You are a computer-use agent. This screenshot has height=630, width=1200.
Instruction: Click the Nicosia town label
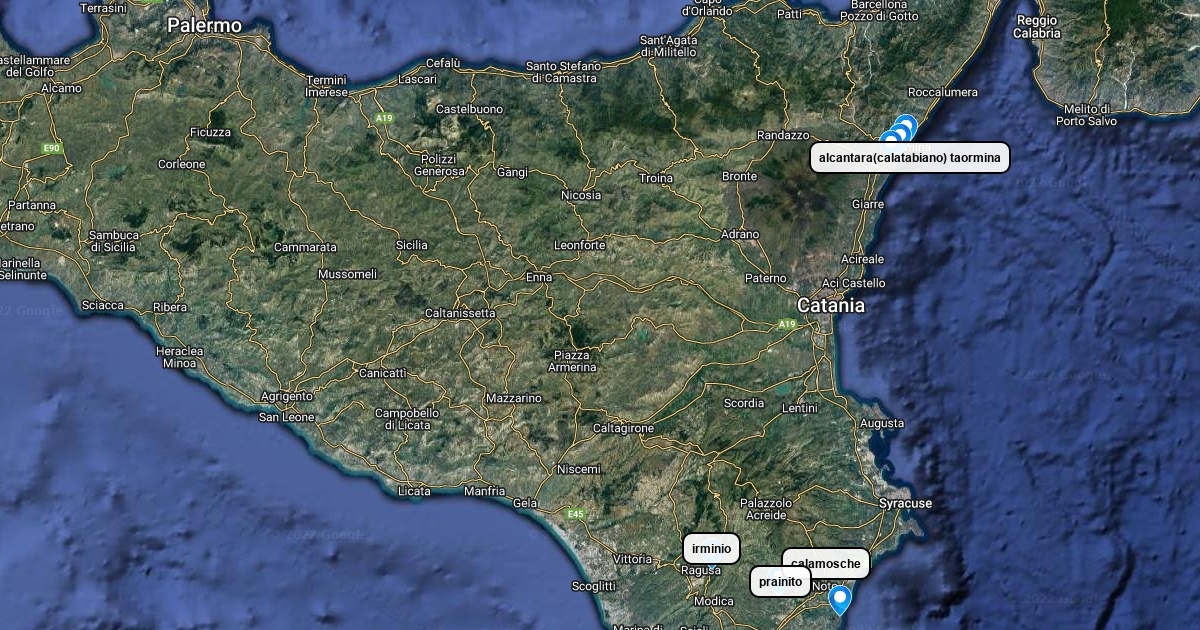pyautogui.click(x=581, y=195)
